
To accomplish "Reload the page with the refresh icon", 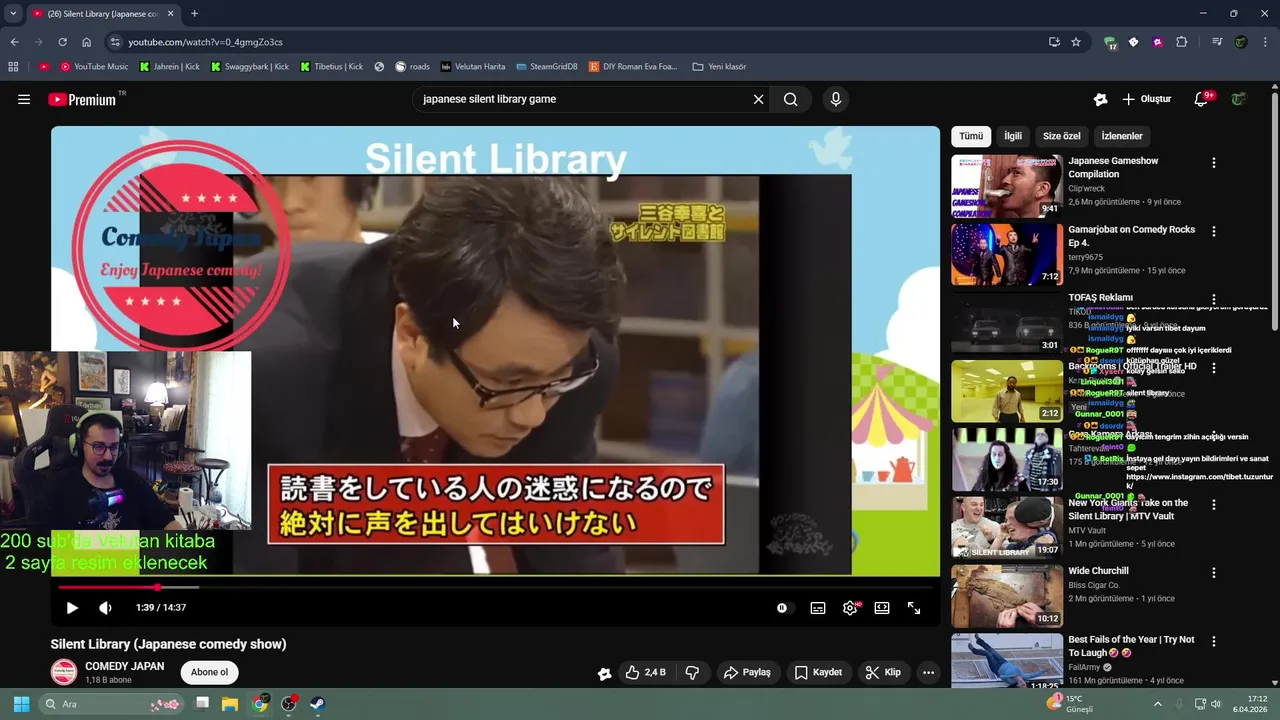I will [x=62, y=42].
